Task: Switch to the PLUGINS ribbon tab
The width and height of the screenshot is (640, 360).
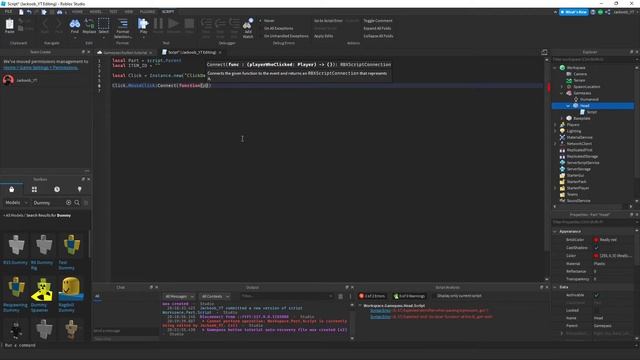Action: point(147,12)
